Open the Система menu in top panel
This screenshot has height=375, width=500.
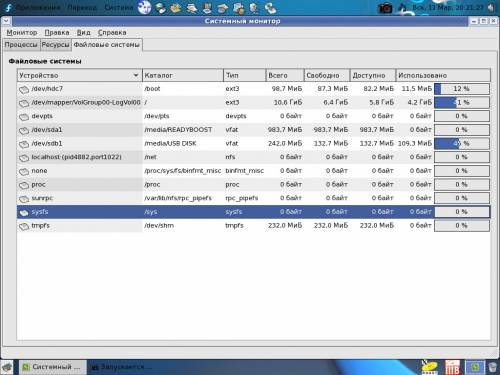(119, 7)
